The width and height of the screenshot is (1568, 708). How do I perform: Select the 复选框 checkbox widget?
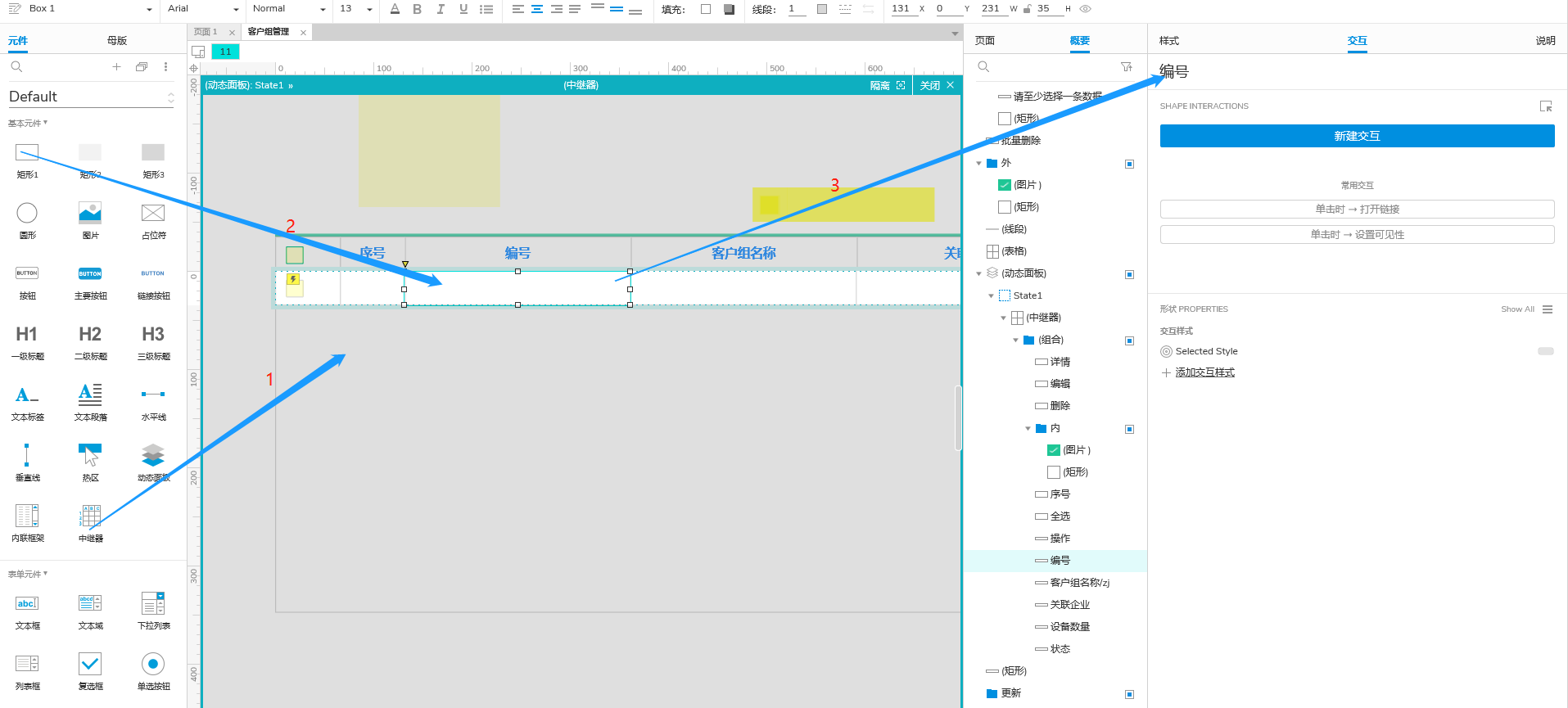(90, 672)
